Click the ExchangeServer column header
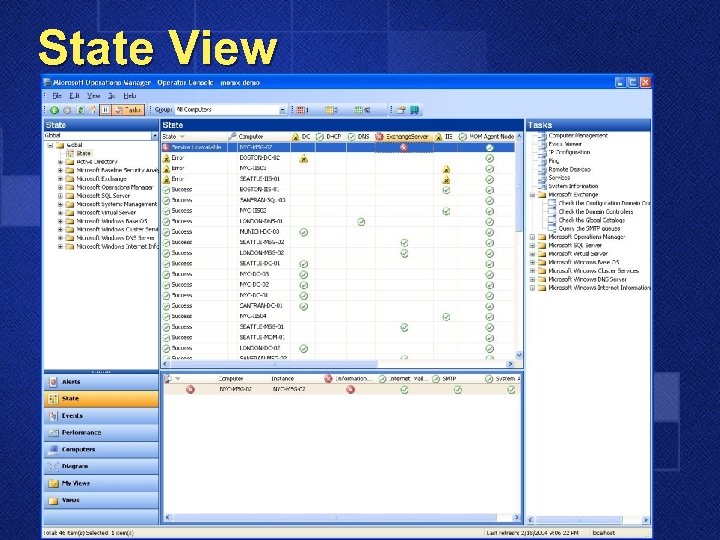The height and width of the screenshot is (540, 720). coord(404,137)
